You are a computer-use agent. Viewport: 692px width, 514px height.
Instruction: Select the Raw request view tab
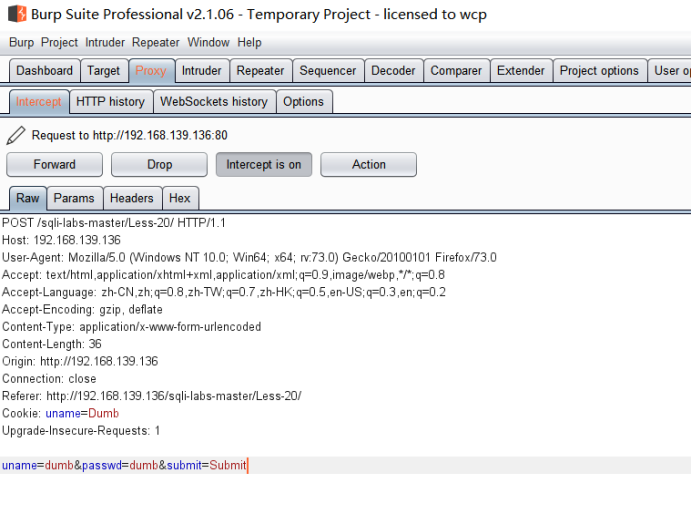(28, 198)
